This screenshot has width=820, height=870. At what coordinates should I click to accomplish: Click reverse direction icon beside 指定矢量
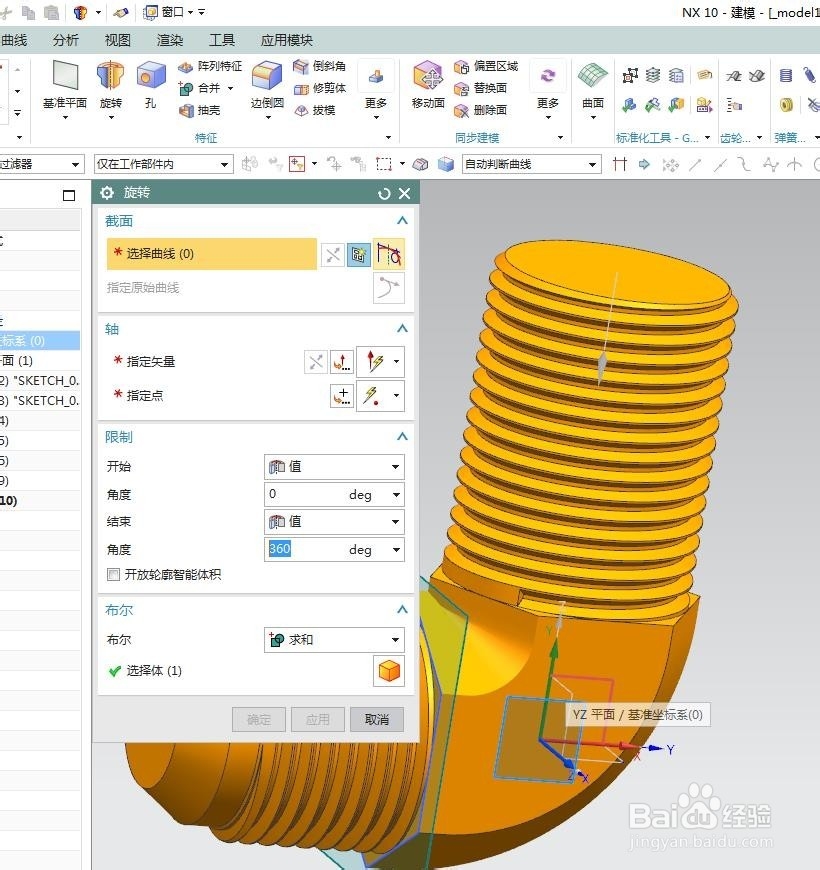tap(316, 363)
